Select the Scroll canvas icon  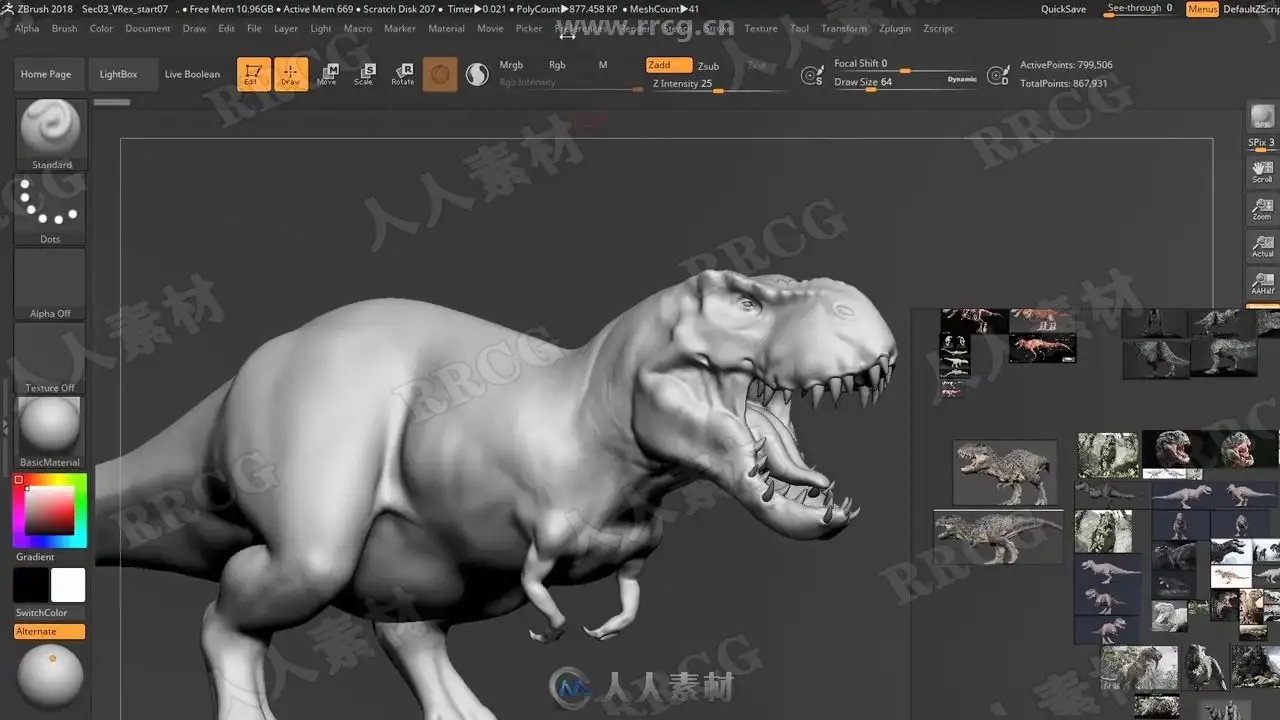tap(1263, 171)
